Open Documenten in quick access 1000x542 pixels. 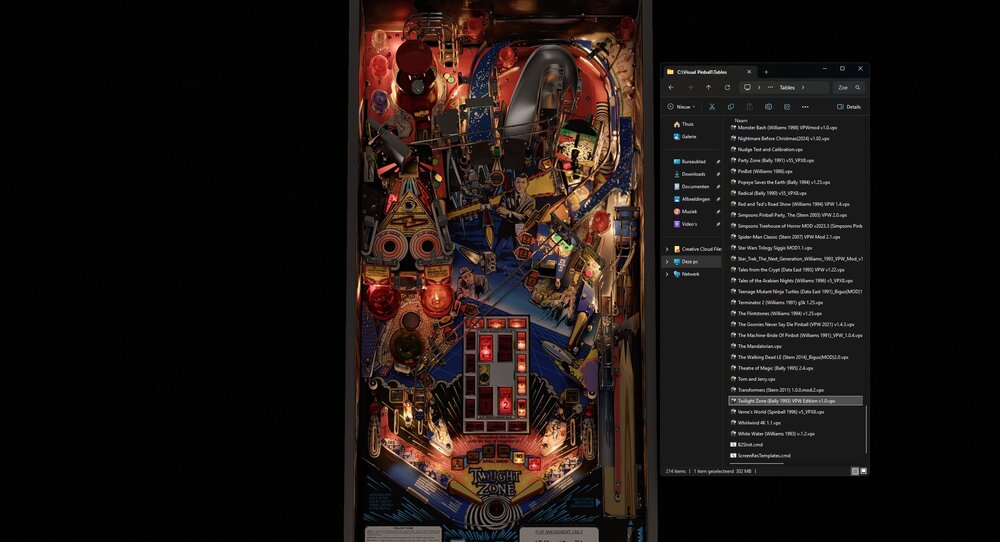(x=695, y=186)
